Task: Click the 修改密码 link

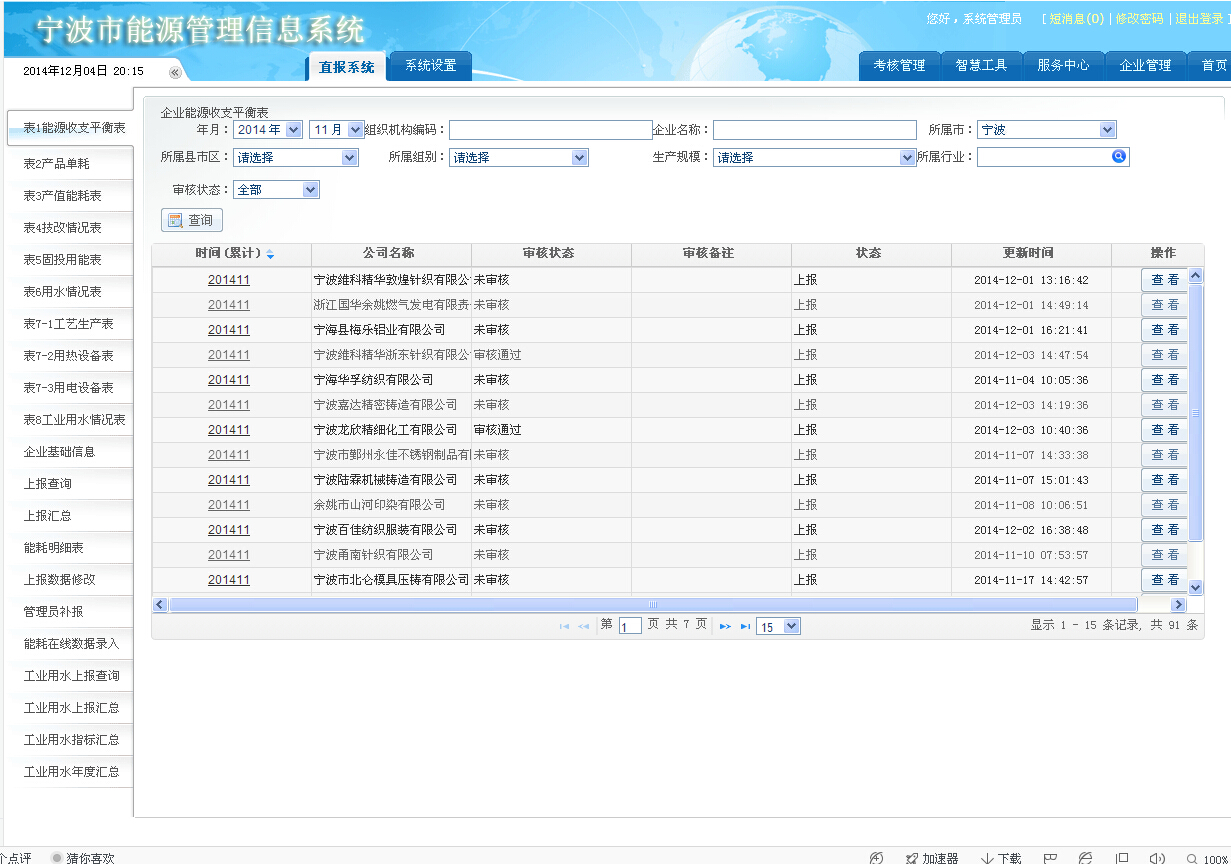Action: (x=1140, y=19)
